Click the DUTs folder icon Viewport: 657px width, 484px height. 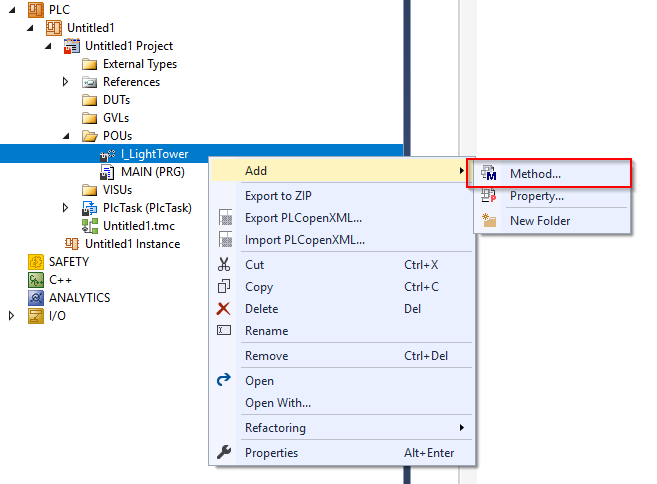(90, 100)
